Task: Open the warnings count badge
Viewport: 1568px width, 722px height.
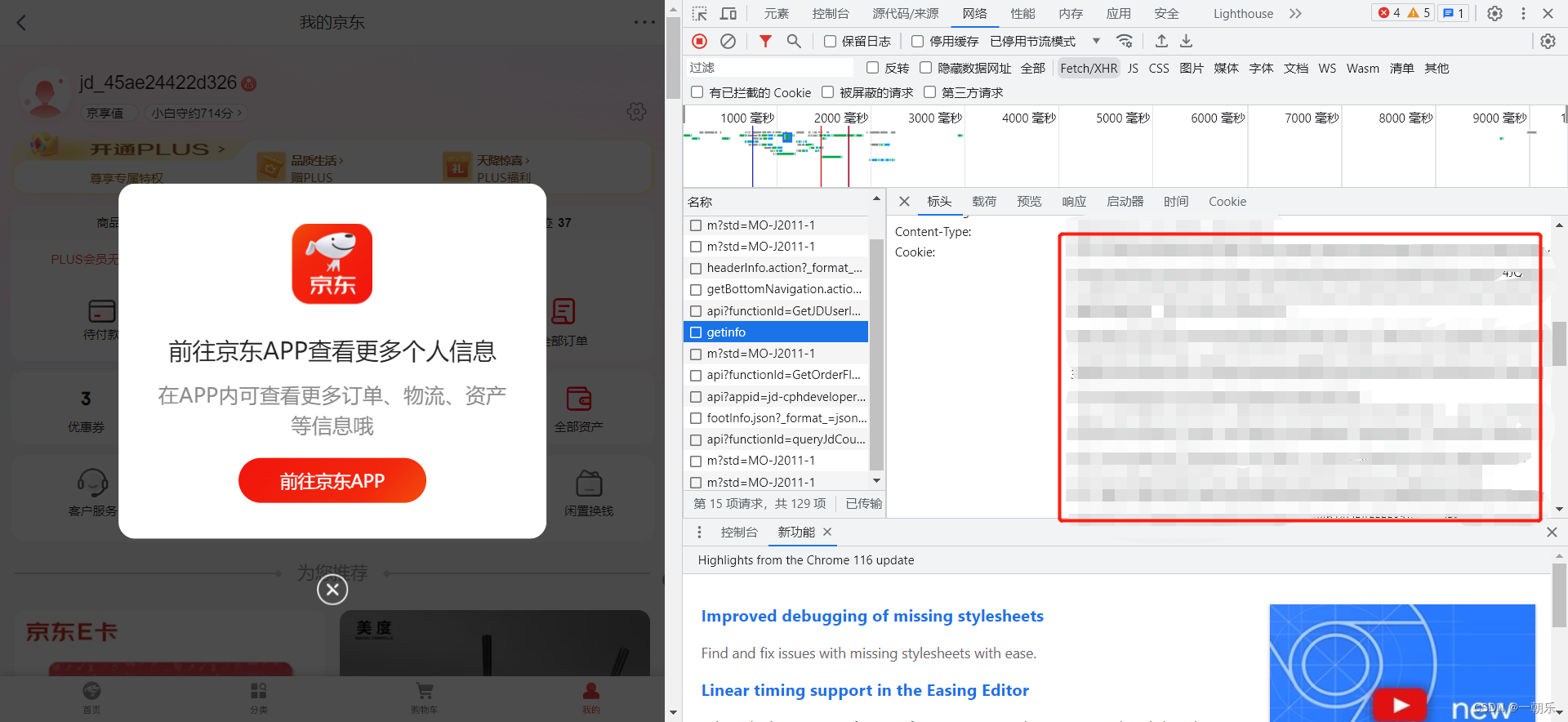Action: [1419, 13]
